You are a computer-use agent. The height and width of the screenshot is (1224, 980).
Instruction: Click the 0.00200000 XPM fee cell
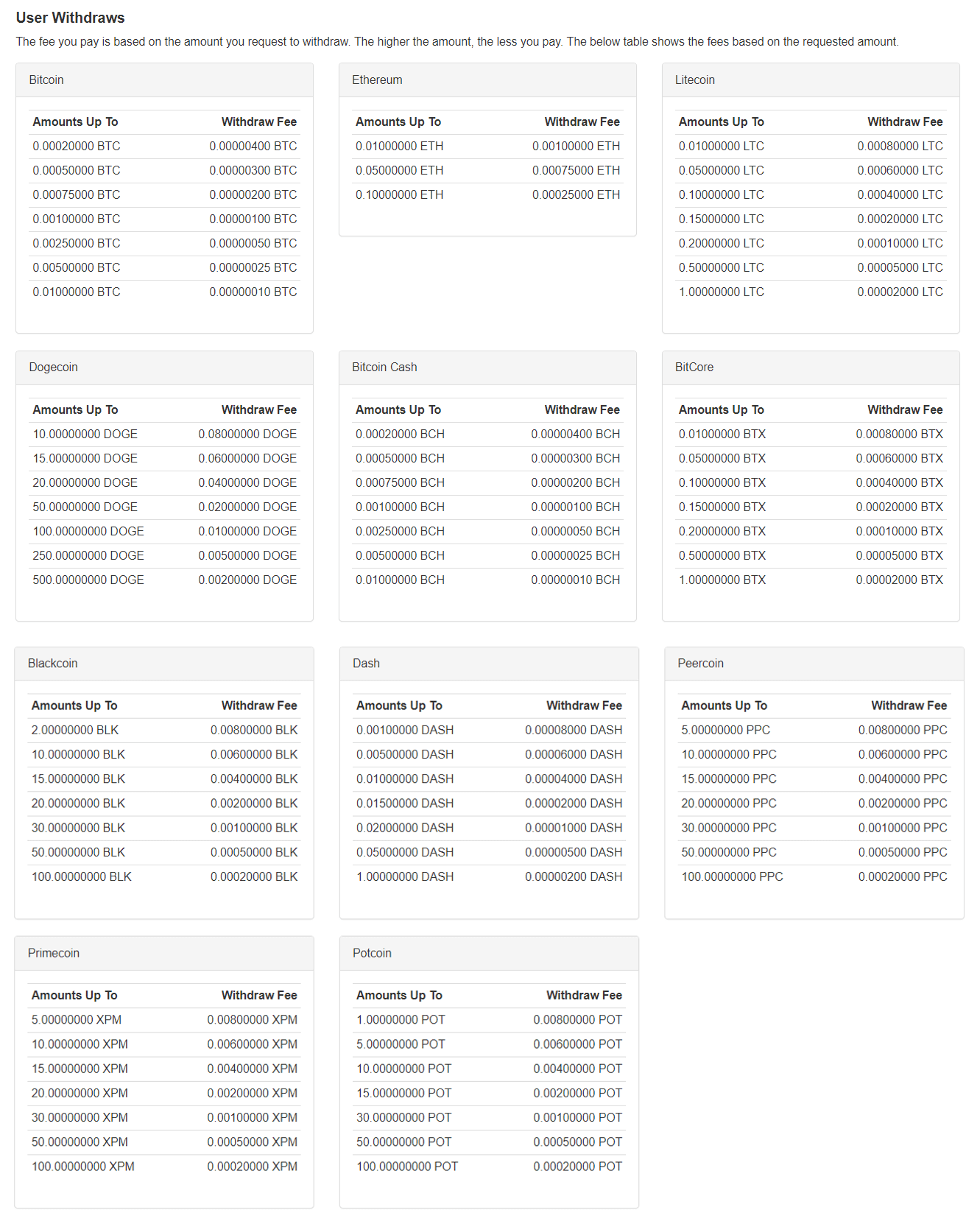253,1094
